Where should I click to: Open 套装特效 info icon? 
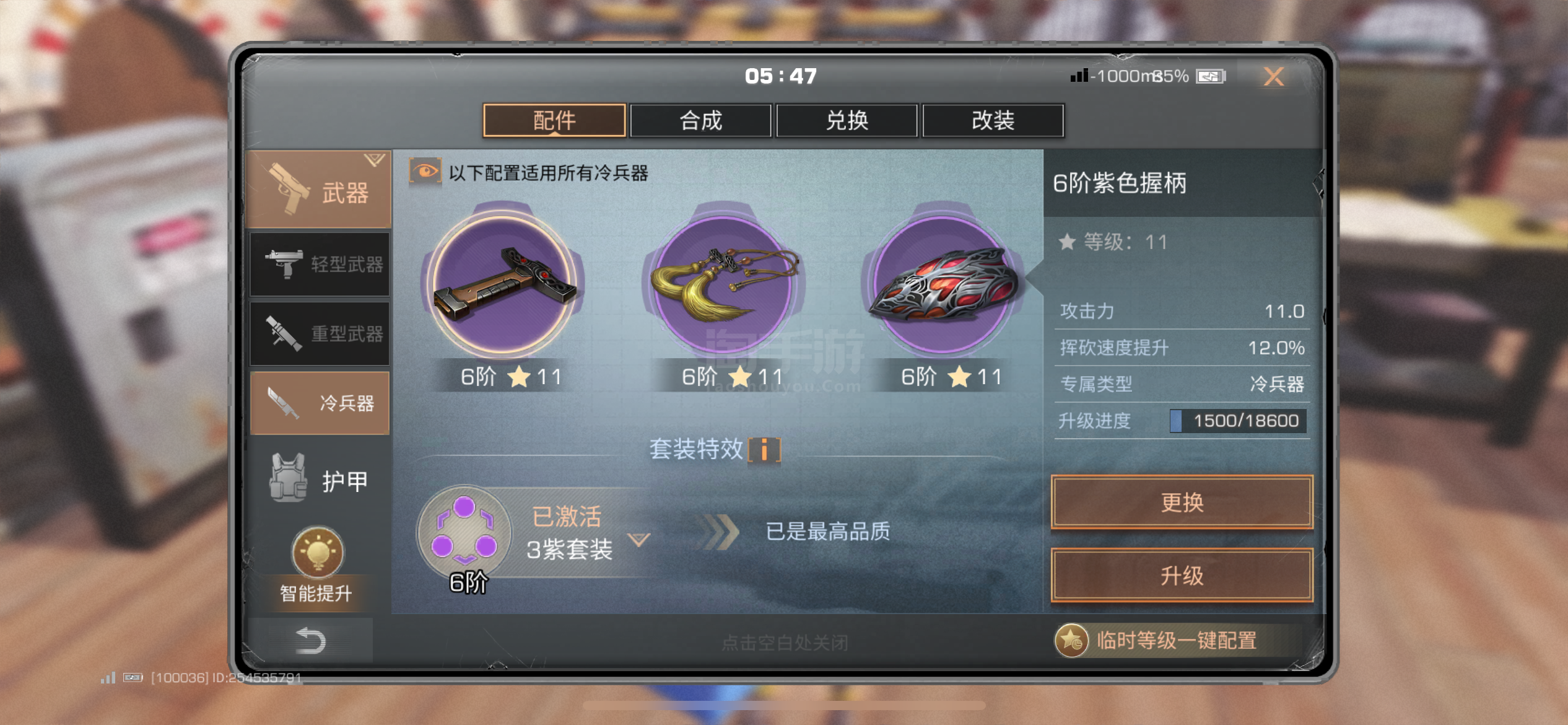(764, 449)
